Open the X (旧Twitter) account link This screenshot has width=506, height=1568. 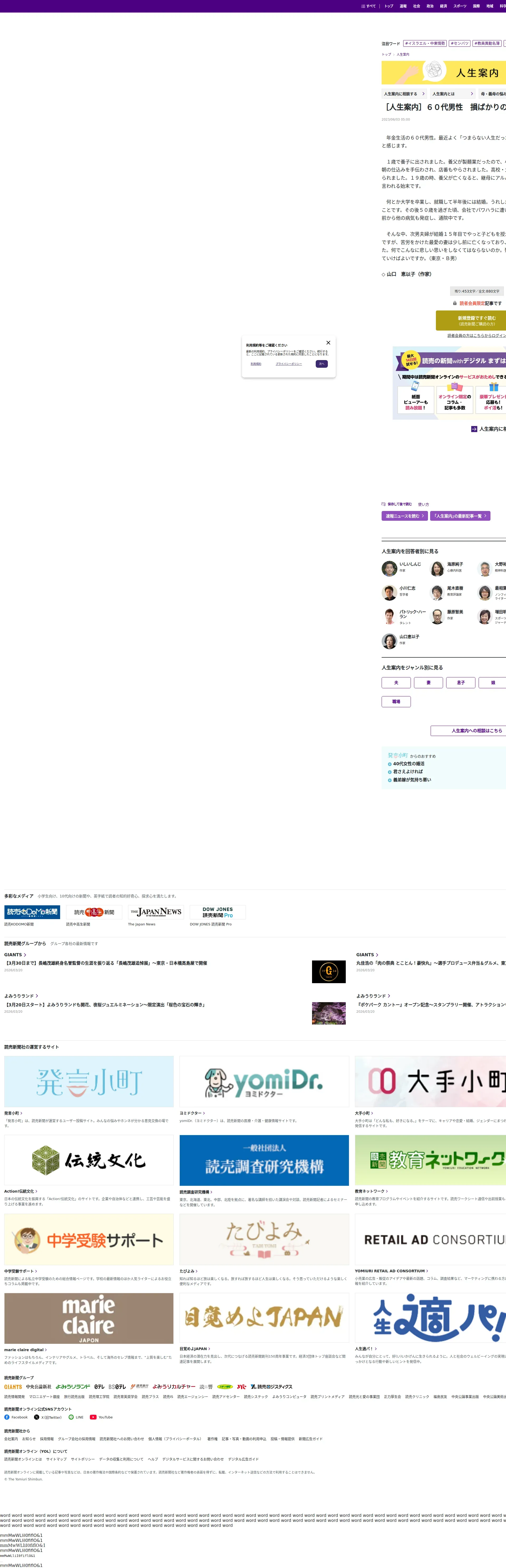click(x=48, y=1417)
